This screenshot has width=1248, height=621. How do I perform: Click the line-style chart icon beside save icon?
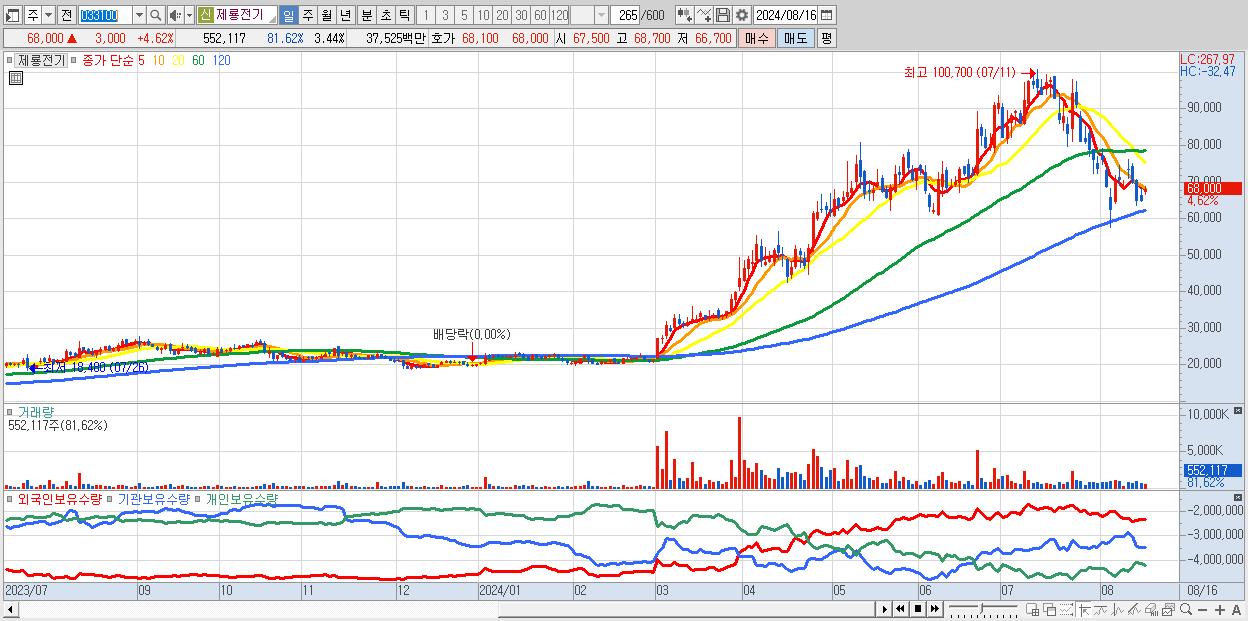tap(703, 15)
